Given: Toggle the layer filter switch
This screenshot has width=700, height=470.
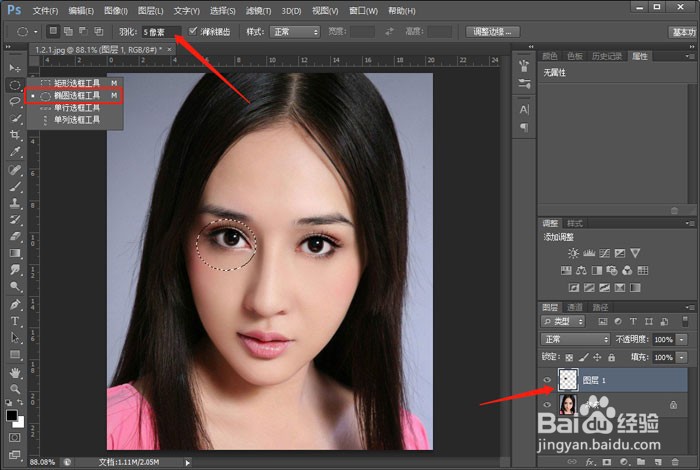Looking at the screenshot, I should (685, 321).
